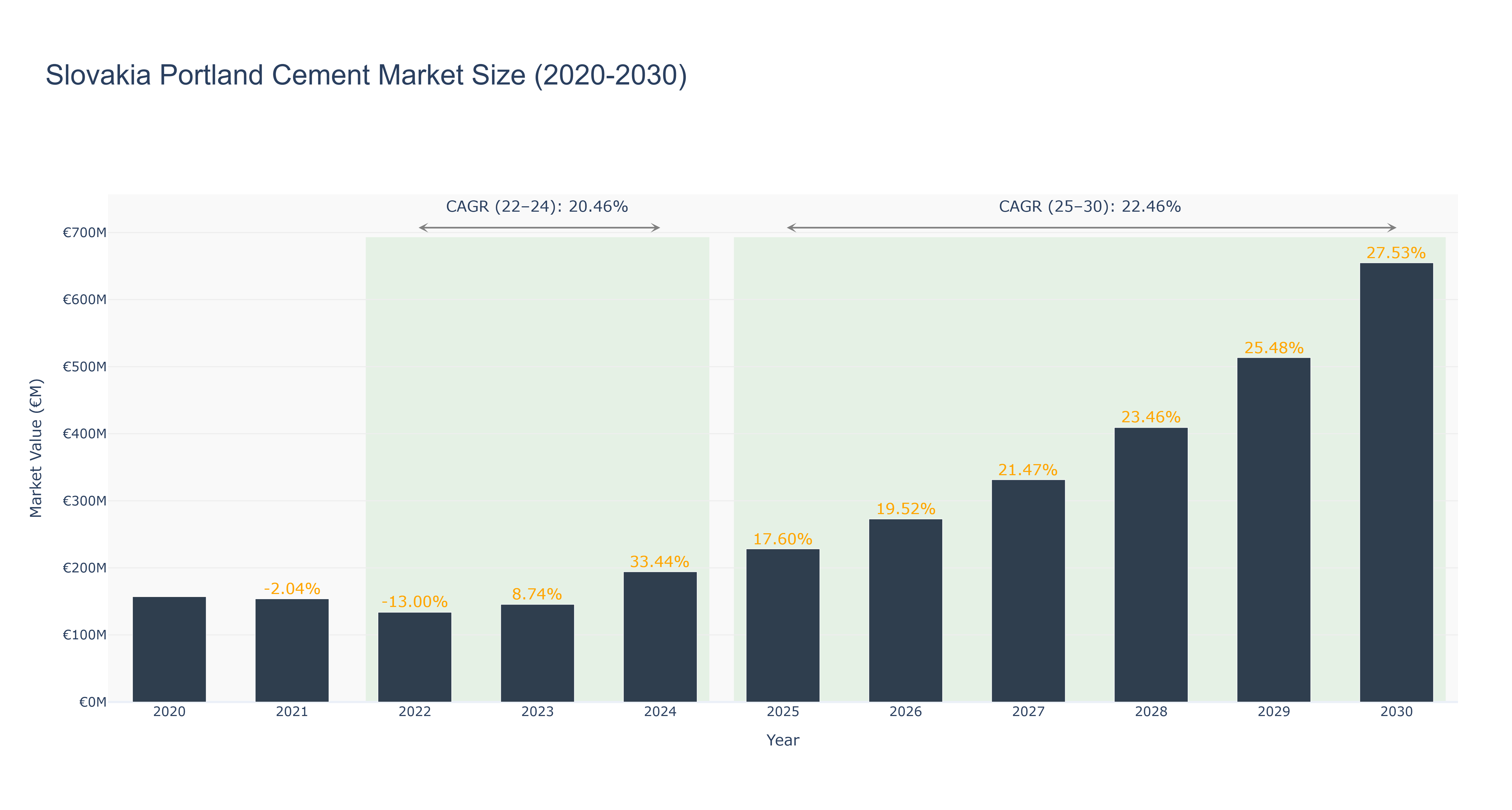Select the 17.60% growth label
The image size is (1512, 810).
click(782, 539)
